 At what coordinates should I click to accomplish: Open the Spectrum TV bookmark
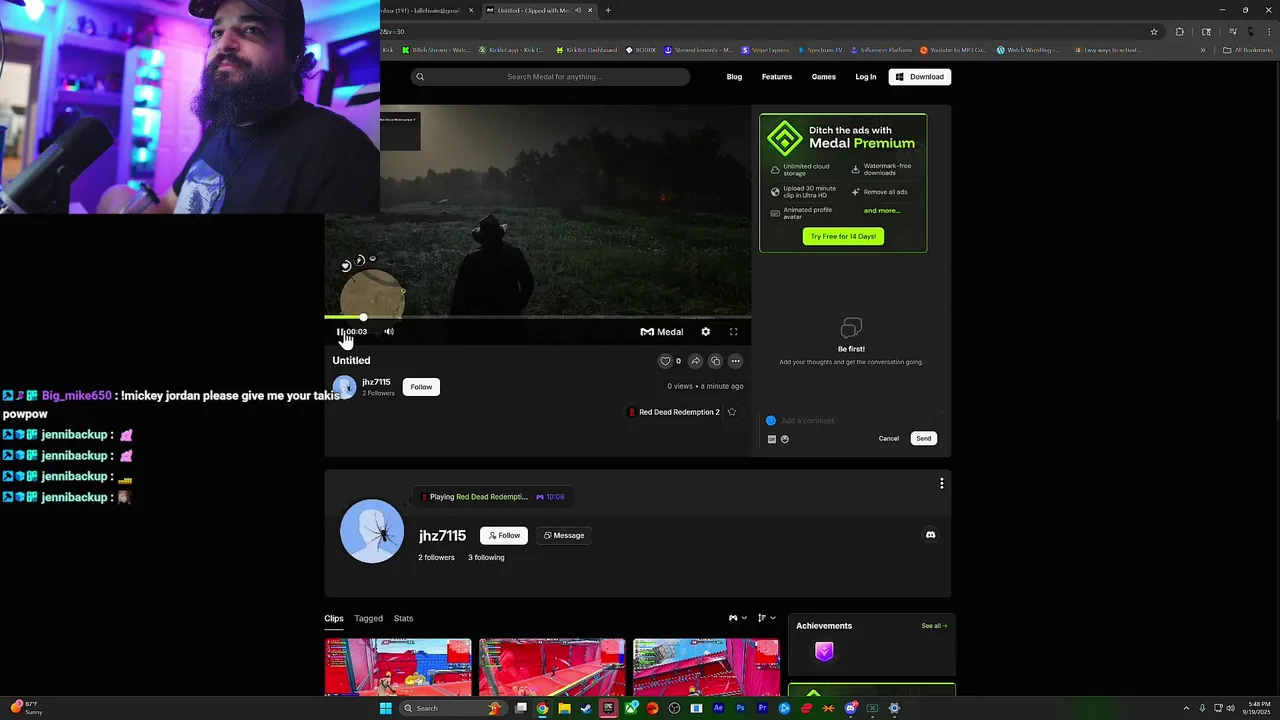point(821,50)
